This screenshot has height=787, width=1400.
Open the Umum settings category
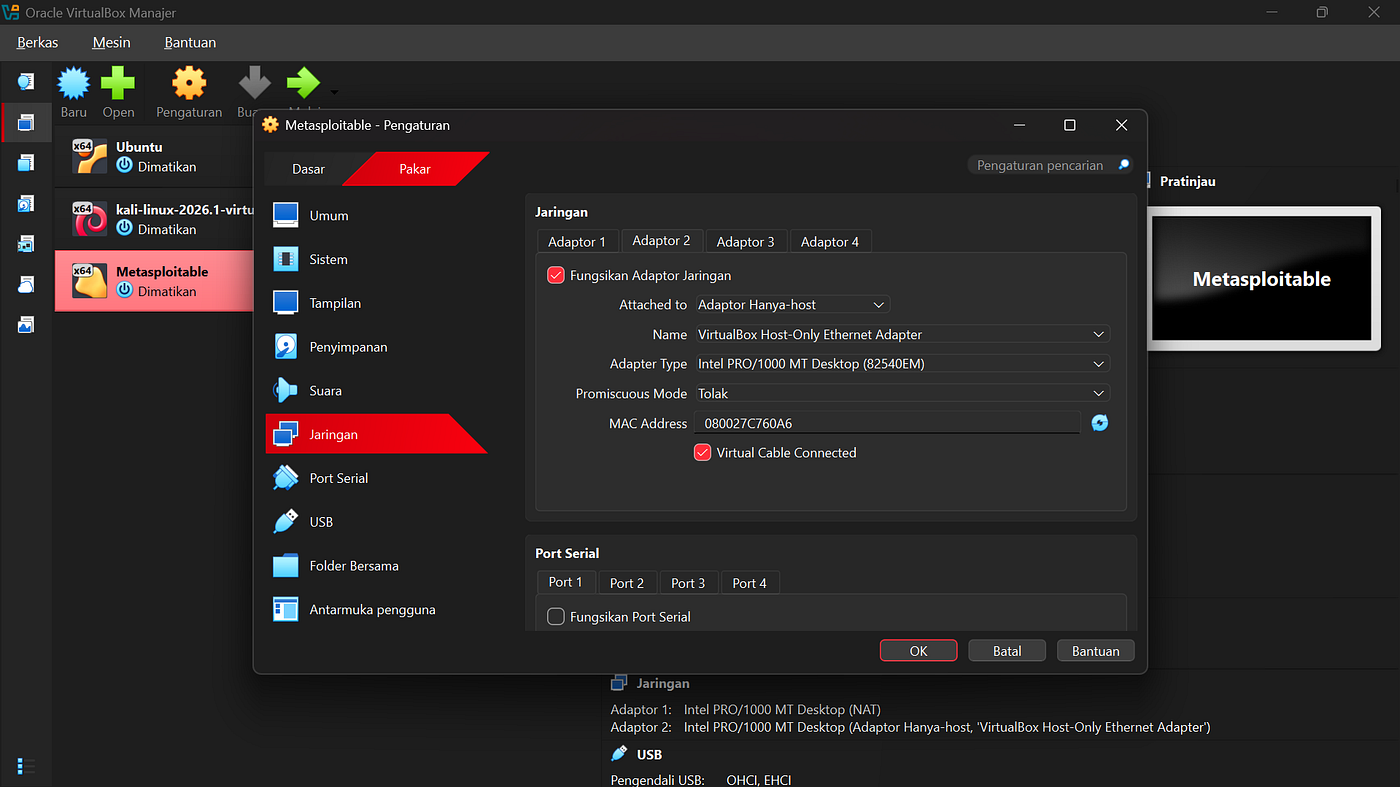375,215
